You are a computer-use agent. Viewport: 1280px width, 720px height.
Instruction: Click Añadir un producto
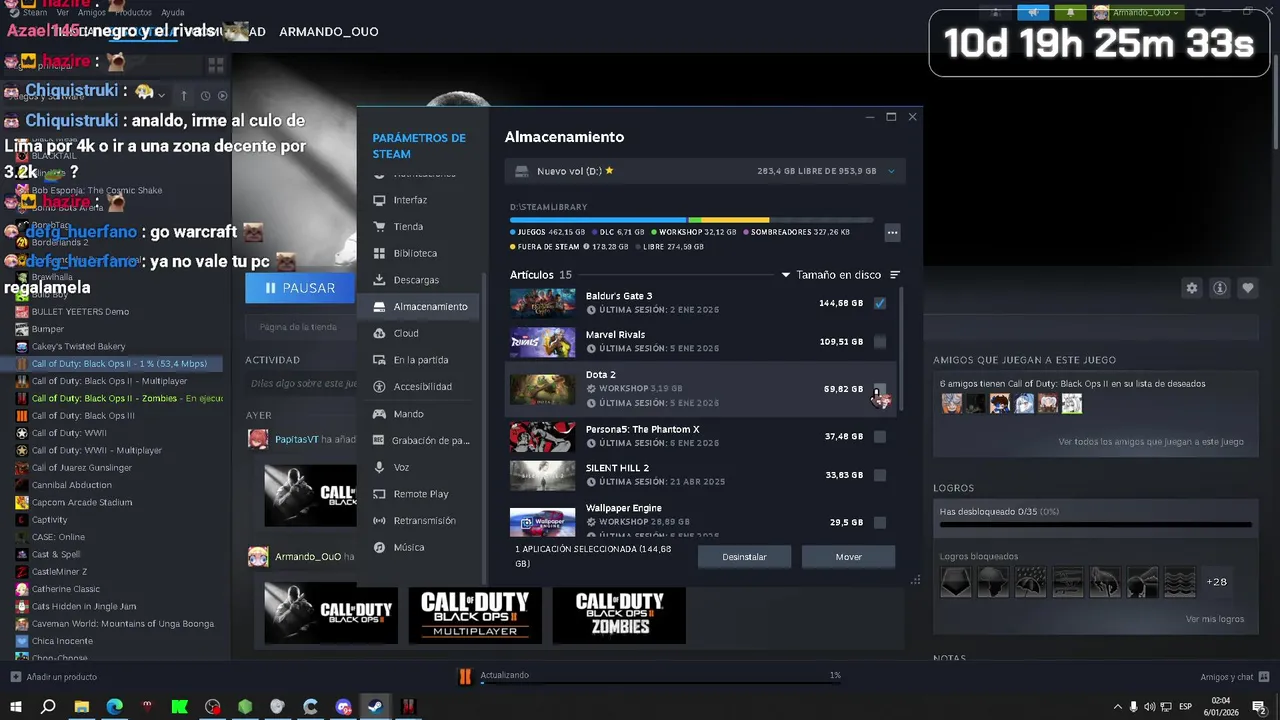tap(54, 677)
